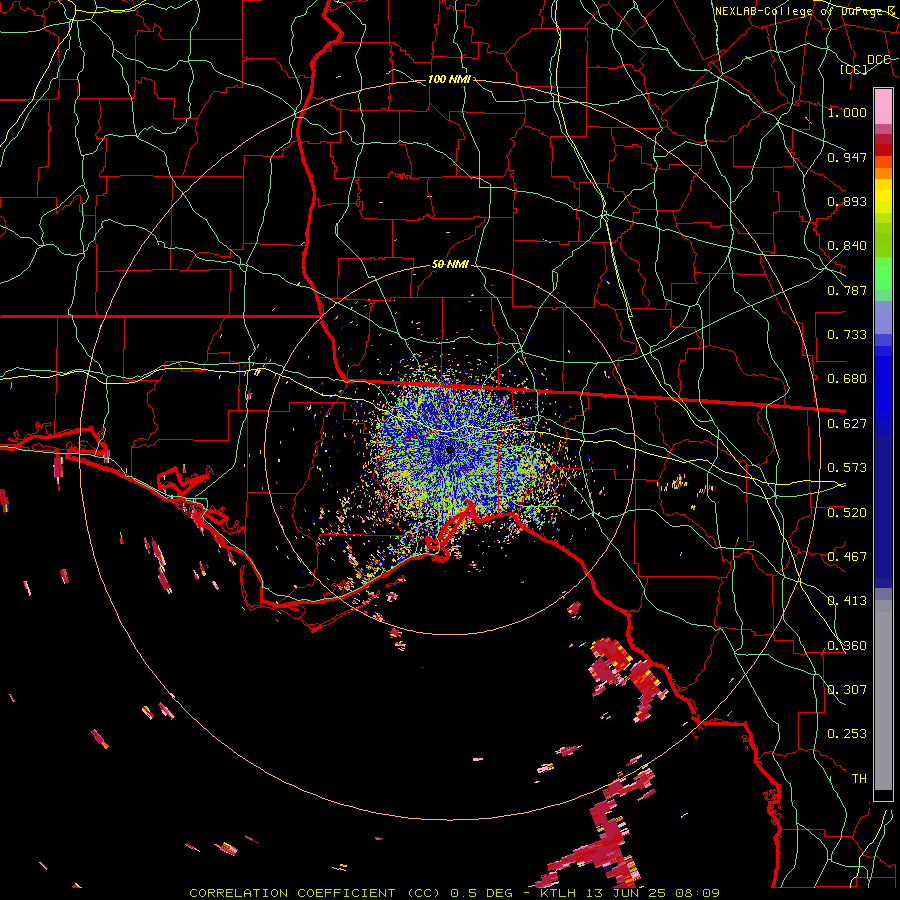Click the 0.307 scale value
This screenshot has width=900, height=900.
[x=847, y=690]
